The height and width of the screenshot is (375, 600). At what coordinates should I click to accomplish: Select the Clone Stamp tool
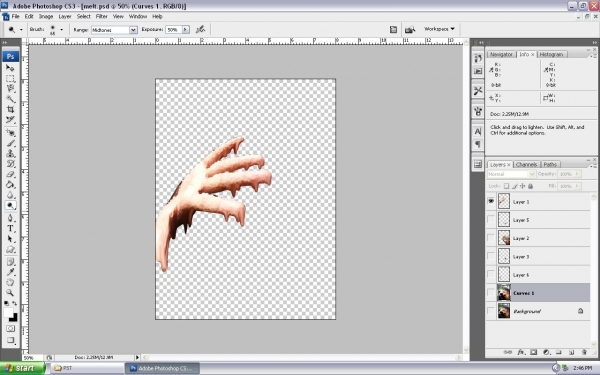(10, 153)
